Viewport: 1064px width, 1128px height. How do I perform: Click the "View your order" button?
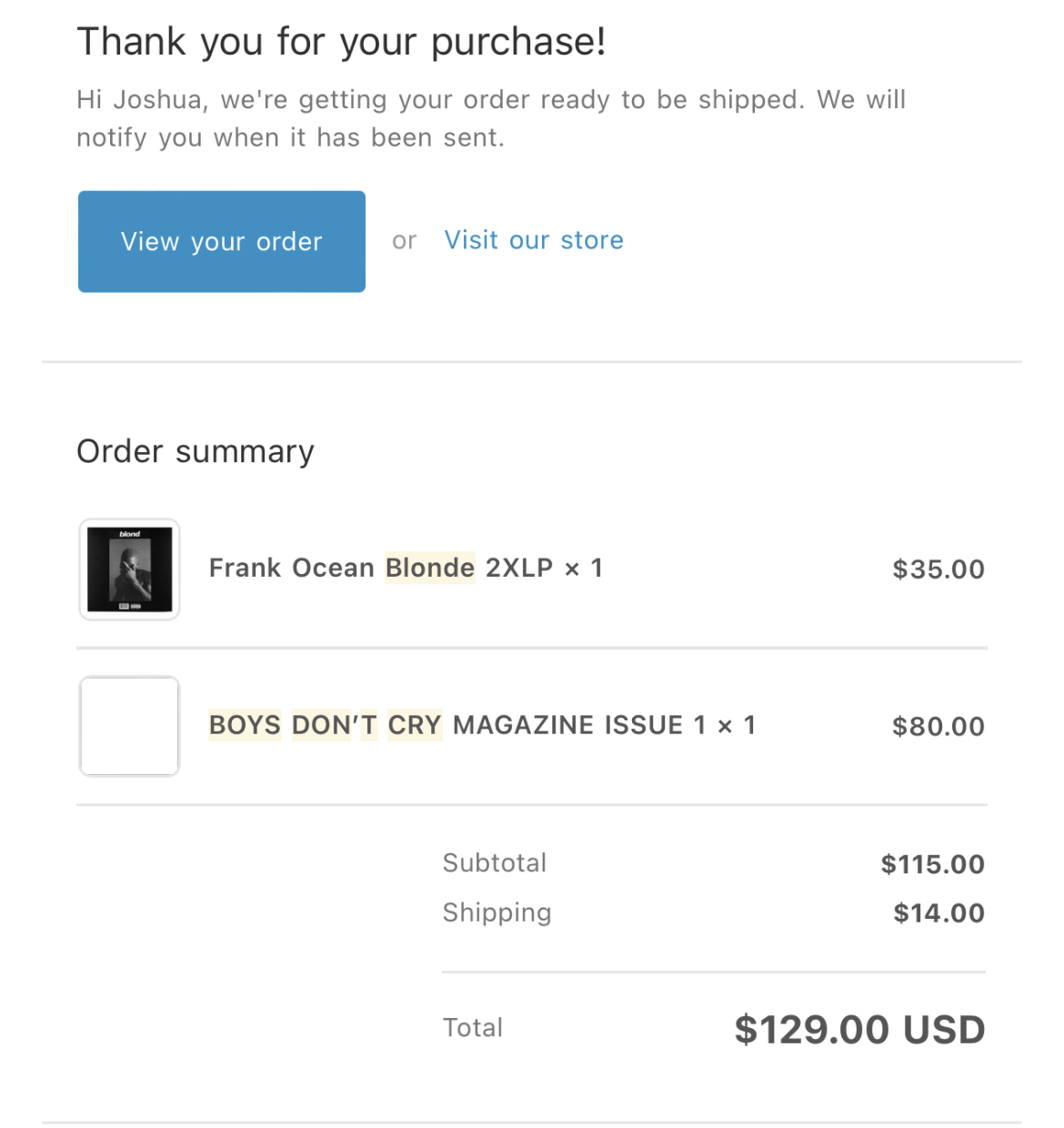(x=221, y=241)
